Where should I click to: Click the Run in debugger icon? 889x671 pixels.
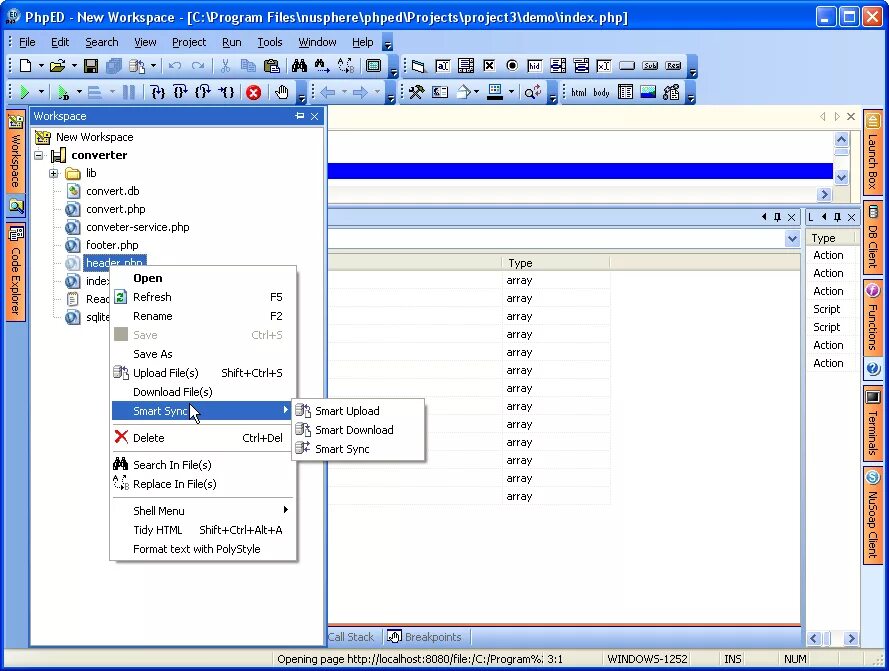point(64,92)
